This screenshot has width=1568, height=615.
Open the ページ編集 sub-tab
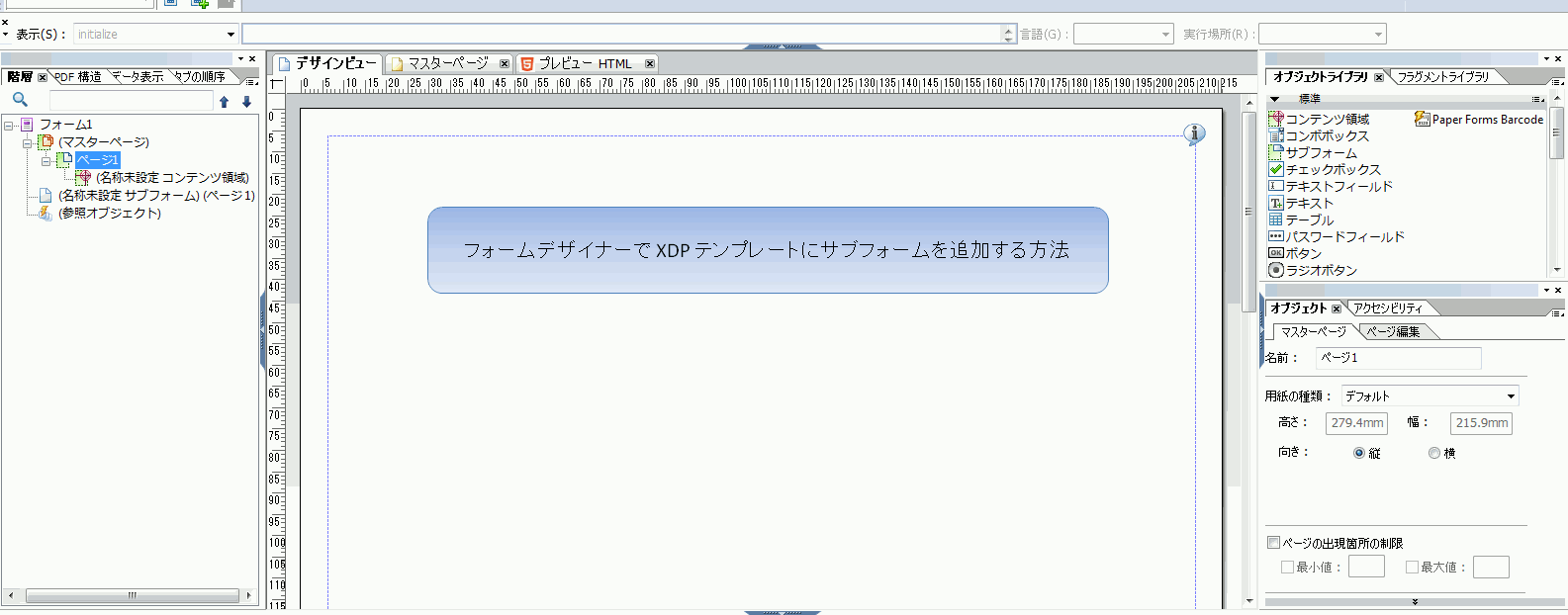click(1394, 332)
